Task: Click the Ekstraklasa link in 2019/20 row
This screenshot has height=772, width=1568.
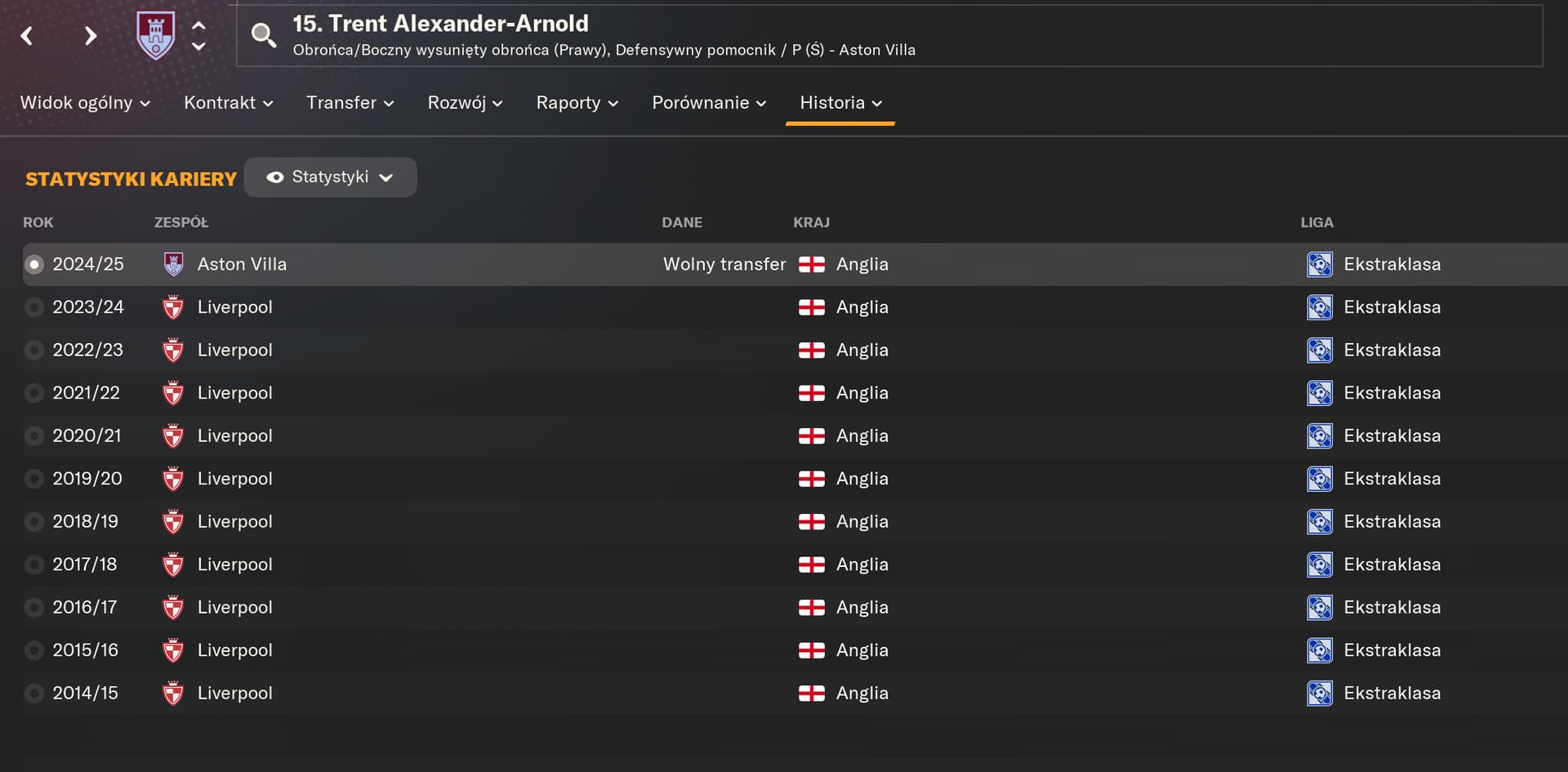Action: (1392, 479)
